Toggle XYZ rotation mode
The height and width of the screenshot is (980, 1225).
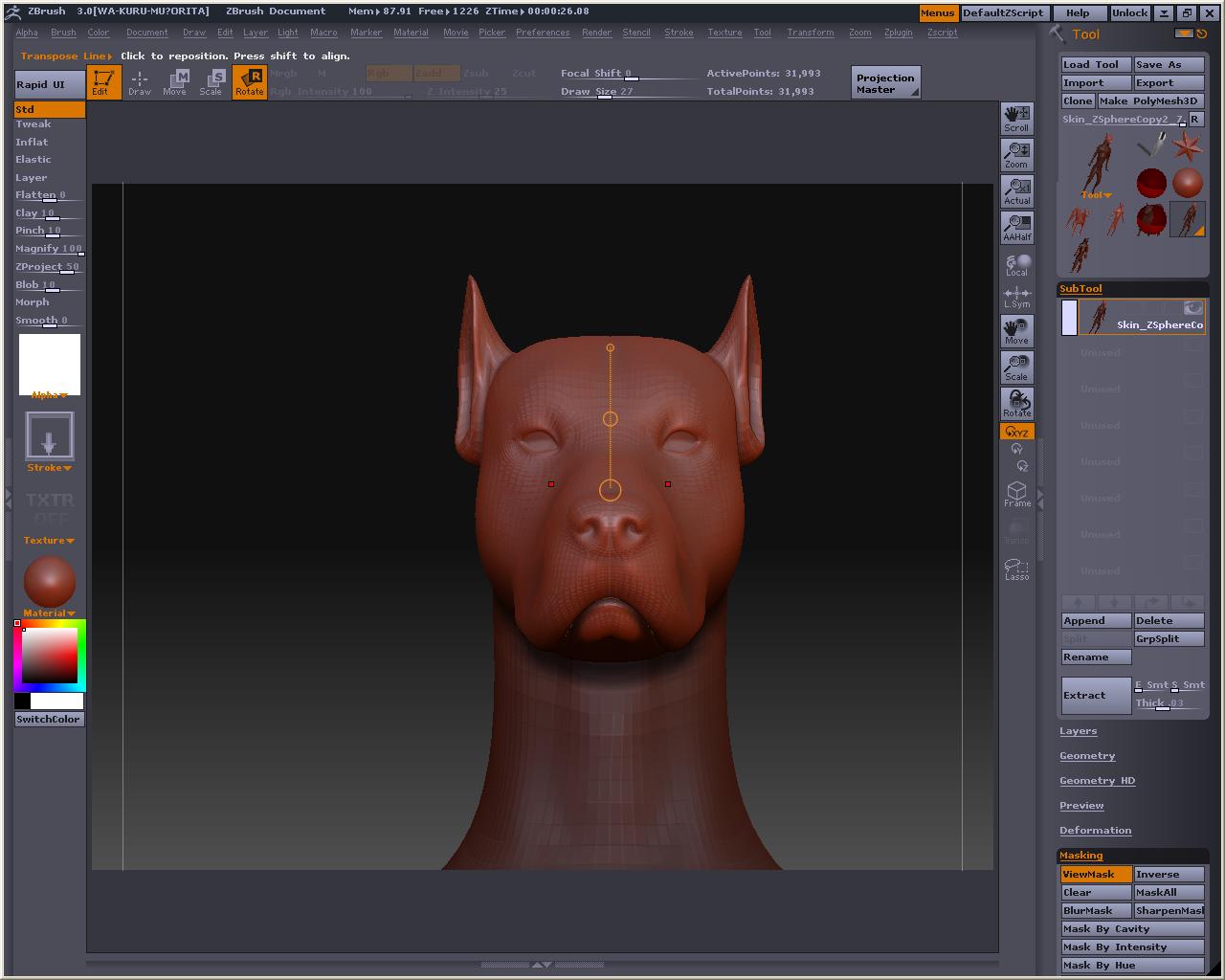[x=1016, y=433]
